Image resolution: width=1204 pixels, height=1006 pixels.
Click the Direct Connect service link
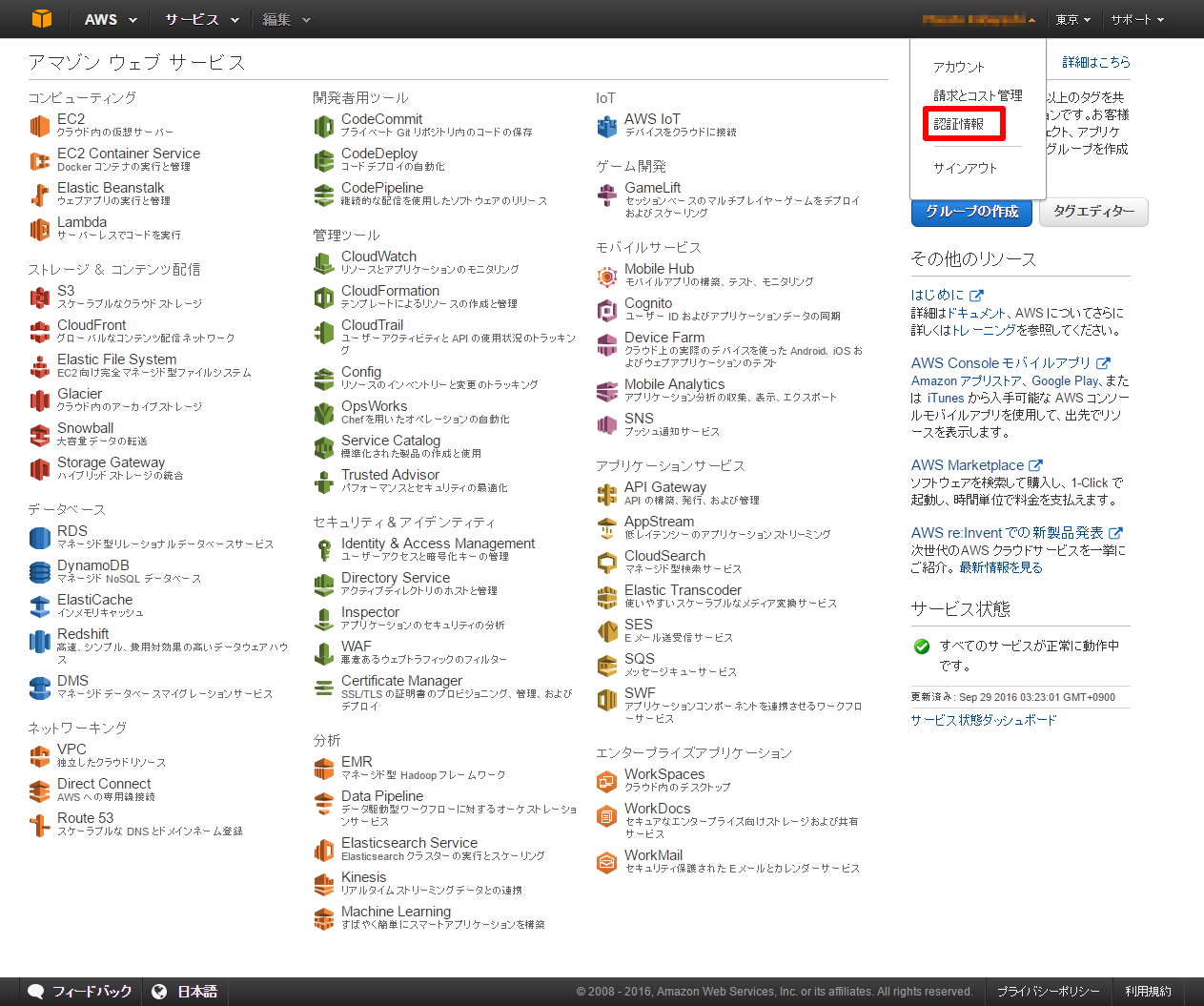pos(104,784)
